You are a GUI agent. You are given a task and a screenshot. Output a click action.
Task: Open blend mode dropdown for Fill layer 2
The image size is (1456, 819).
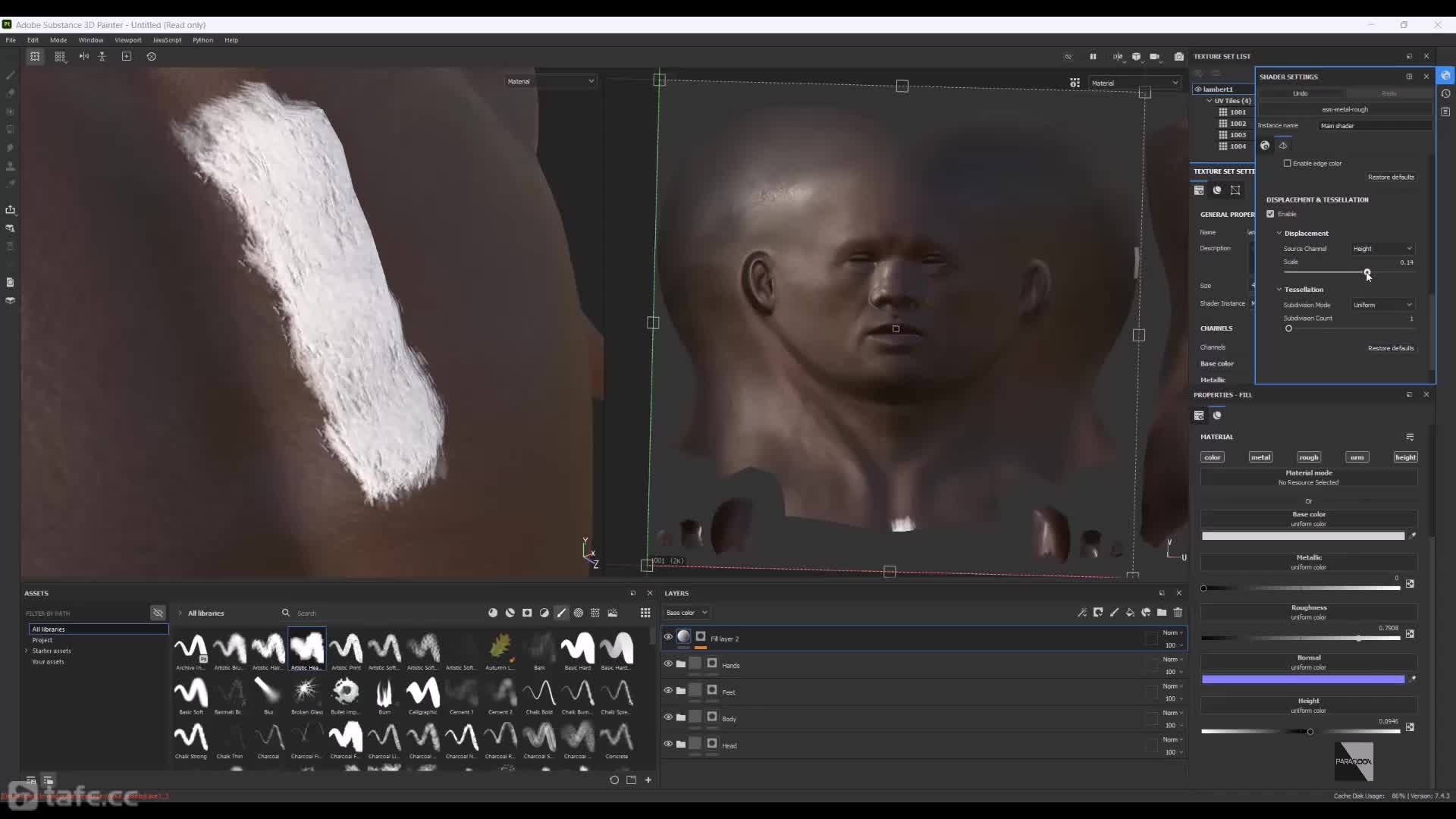pos(1173,632)
